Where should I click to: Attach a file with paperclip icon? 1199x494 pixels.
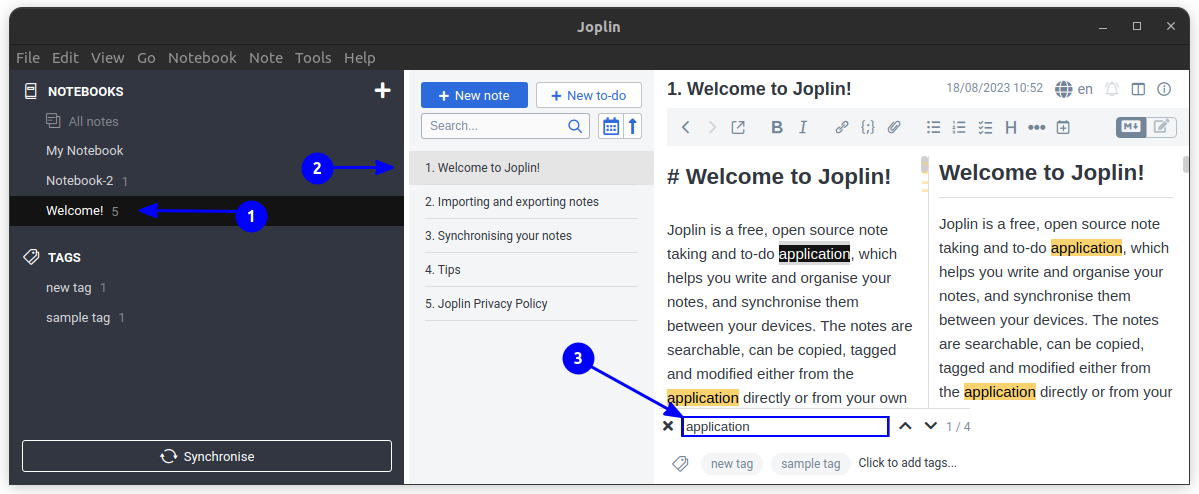coord(894,128)
